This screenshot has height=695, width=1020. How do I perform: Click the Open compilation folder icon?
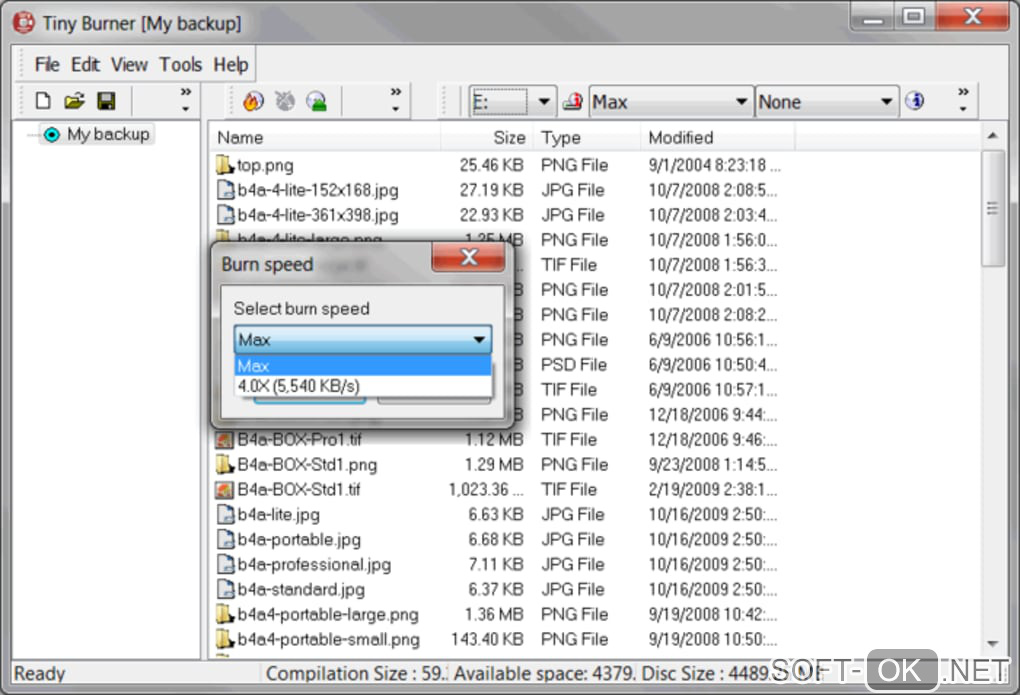(x=74, y=101)
